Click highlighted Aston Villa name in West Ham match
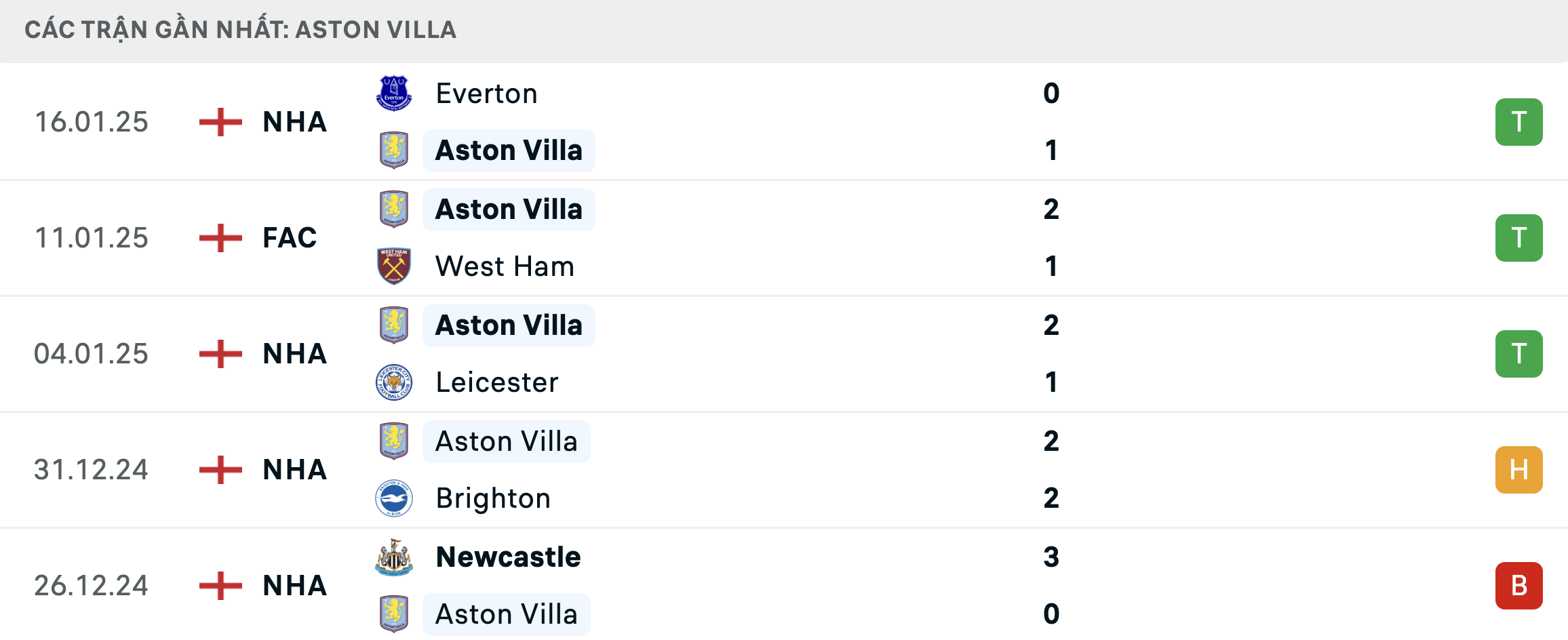 tap(509, 209)
